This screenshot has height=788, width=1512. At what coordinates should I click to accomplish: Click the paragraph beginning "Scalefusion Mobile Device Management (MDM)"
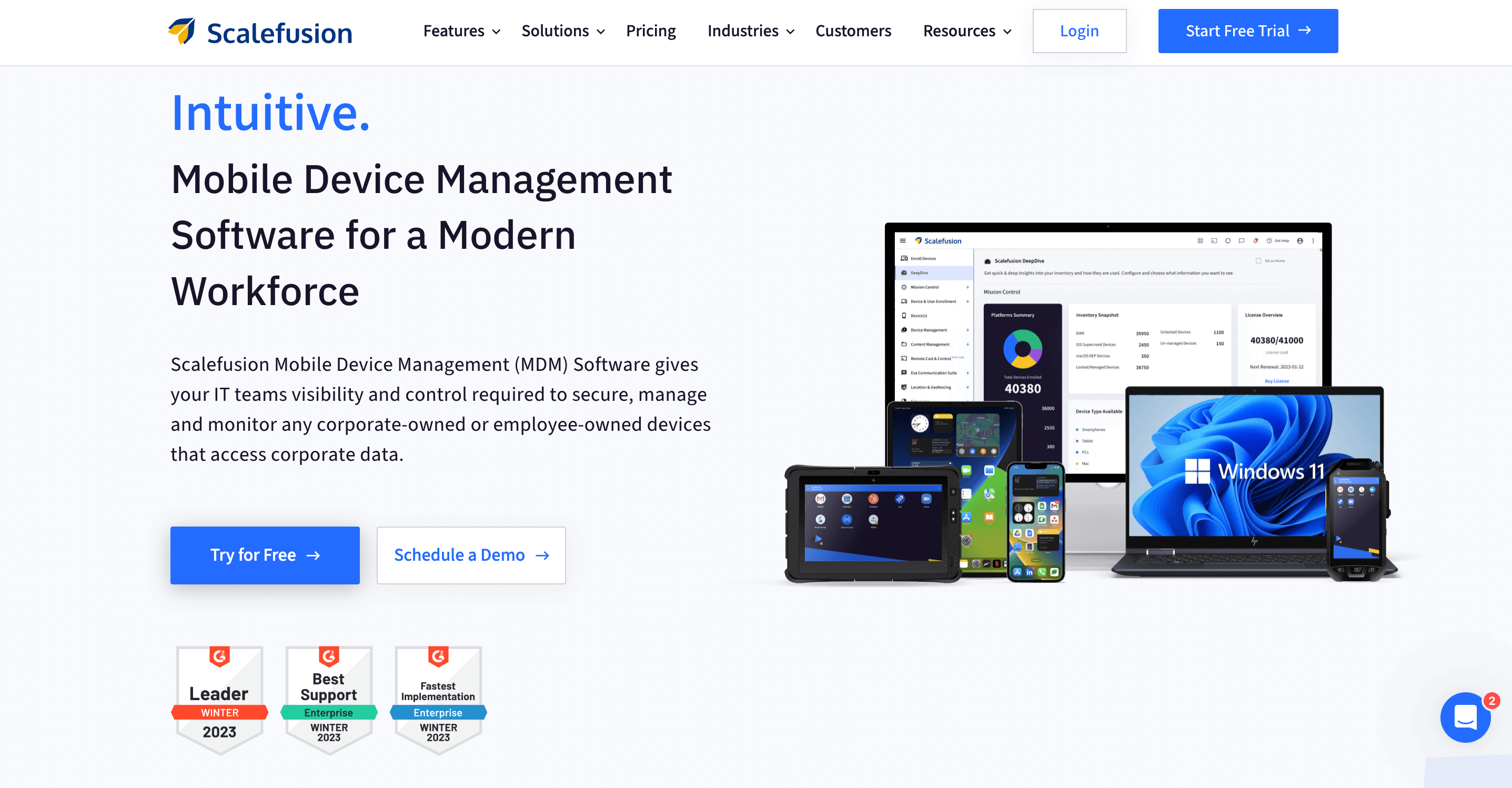pyautogui.click(x=441, y=409)
